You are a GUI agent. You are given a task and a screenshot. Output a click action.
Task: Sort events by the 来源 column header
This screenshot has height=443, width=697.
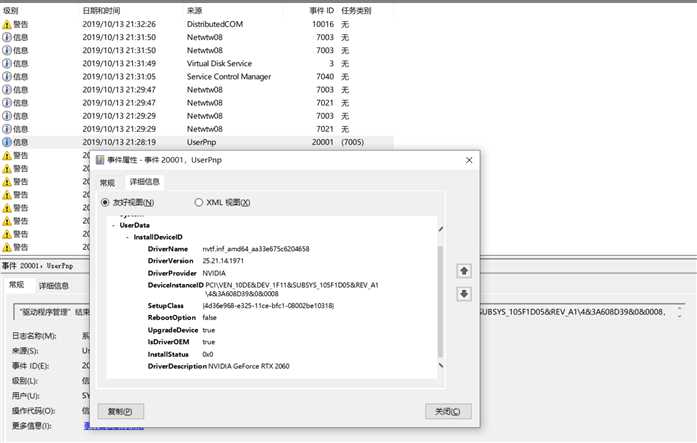(194, 11)
